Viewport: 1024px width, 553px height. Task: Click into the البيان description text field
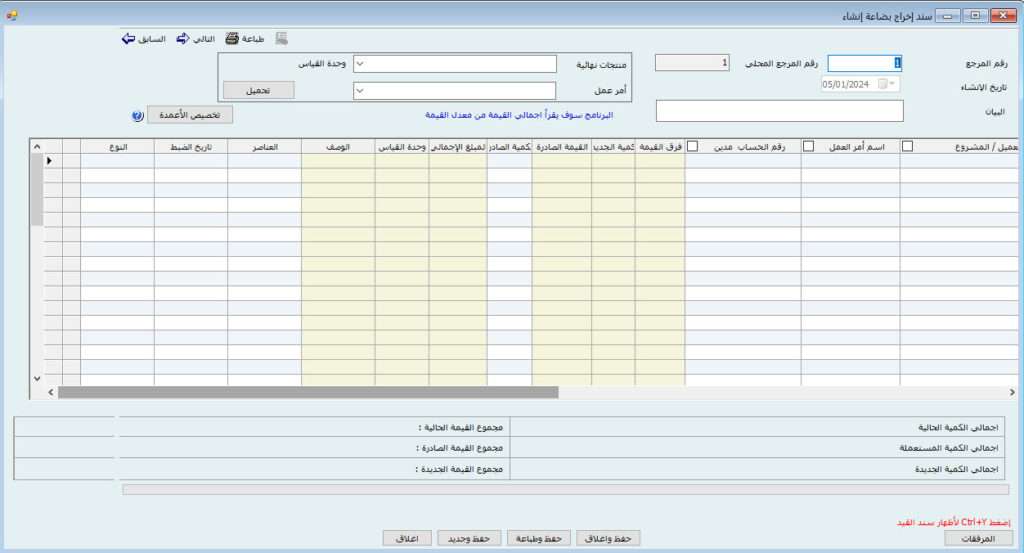779,111
